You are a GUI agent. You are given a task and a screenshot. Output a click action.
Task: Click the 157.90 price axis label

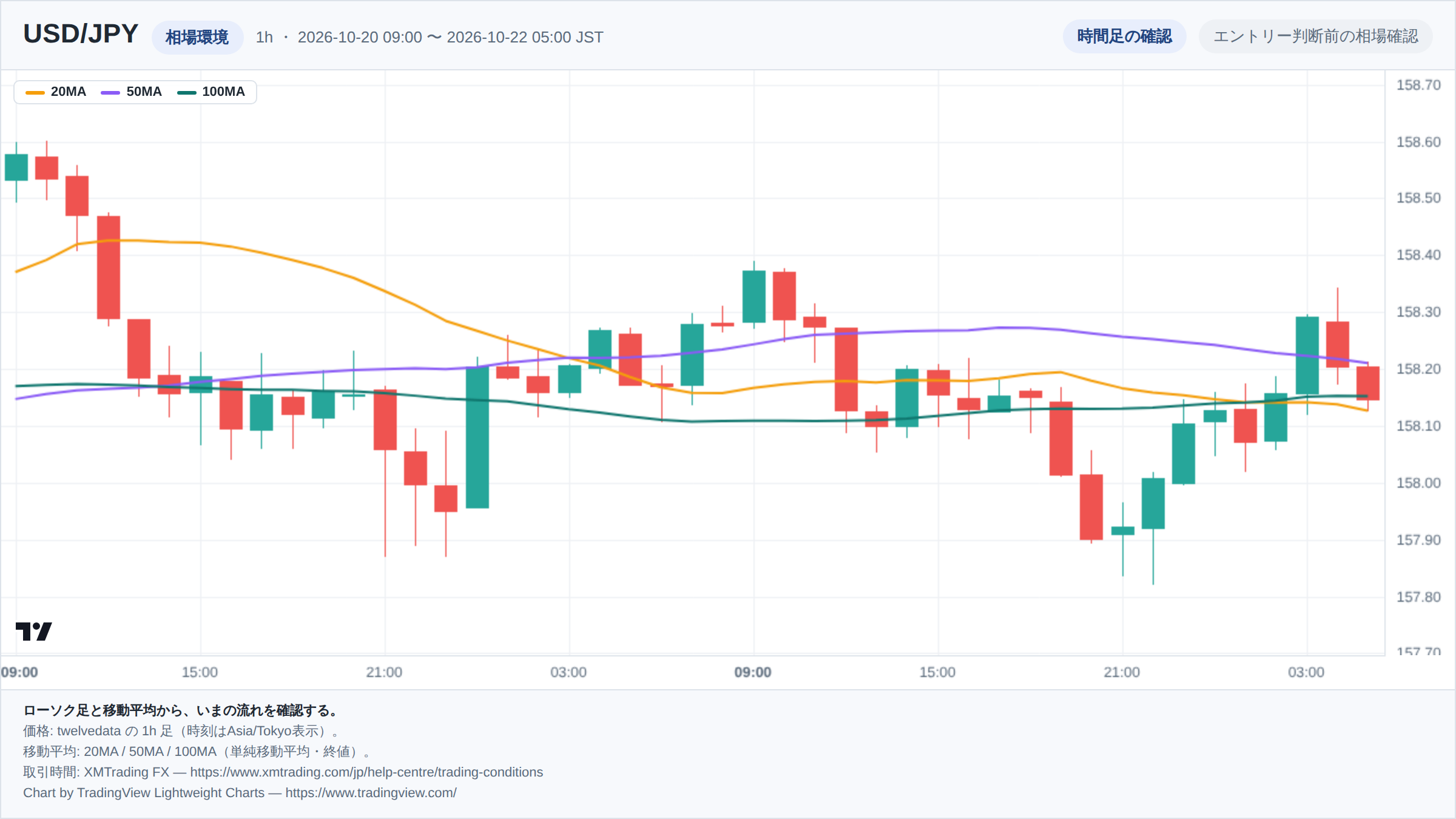(1418, 540)
